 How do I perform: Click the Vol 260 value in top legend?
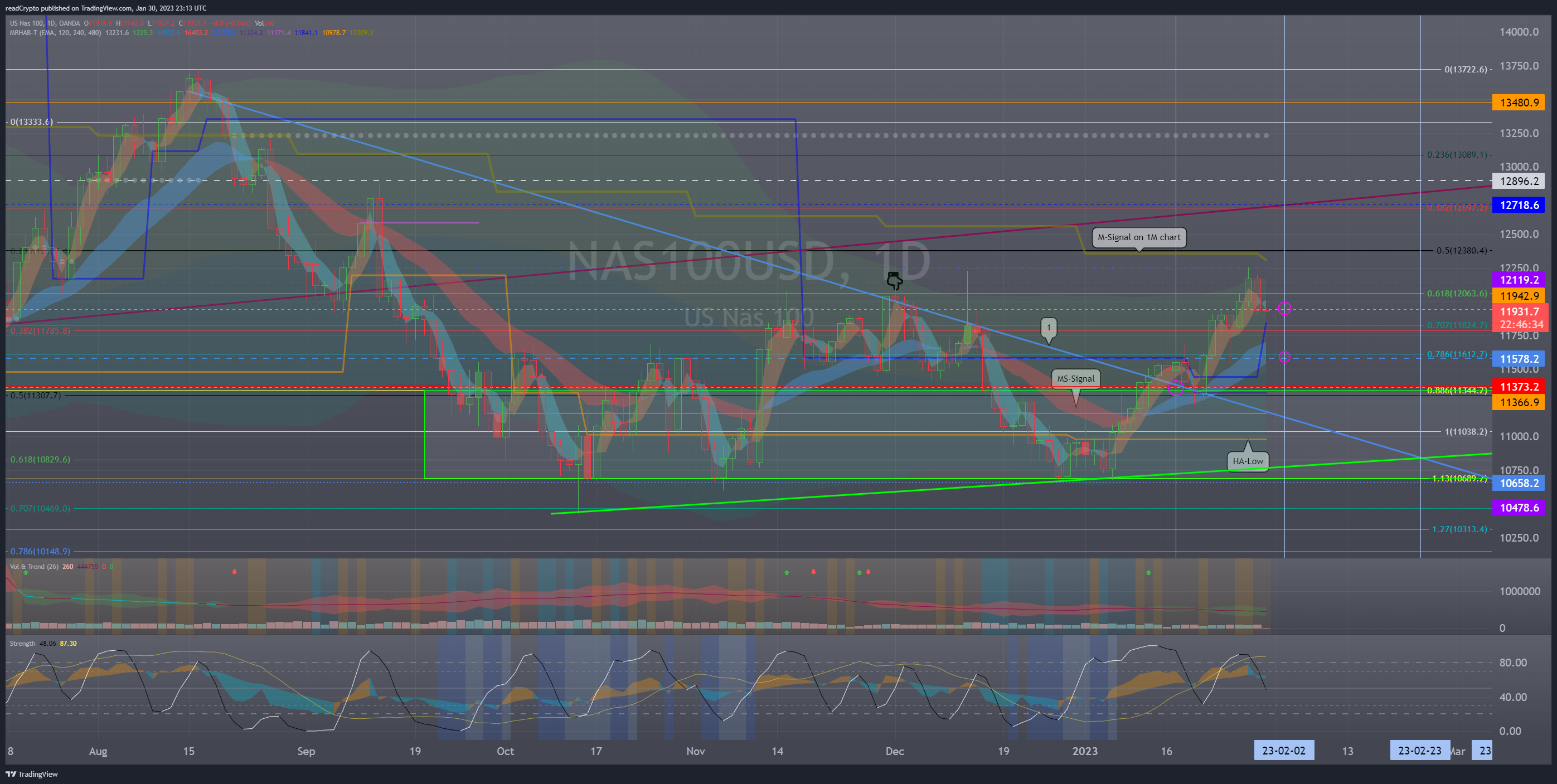pyautogui.click(x=265, y=23)
